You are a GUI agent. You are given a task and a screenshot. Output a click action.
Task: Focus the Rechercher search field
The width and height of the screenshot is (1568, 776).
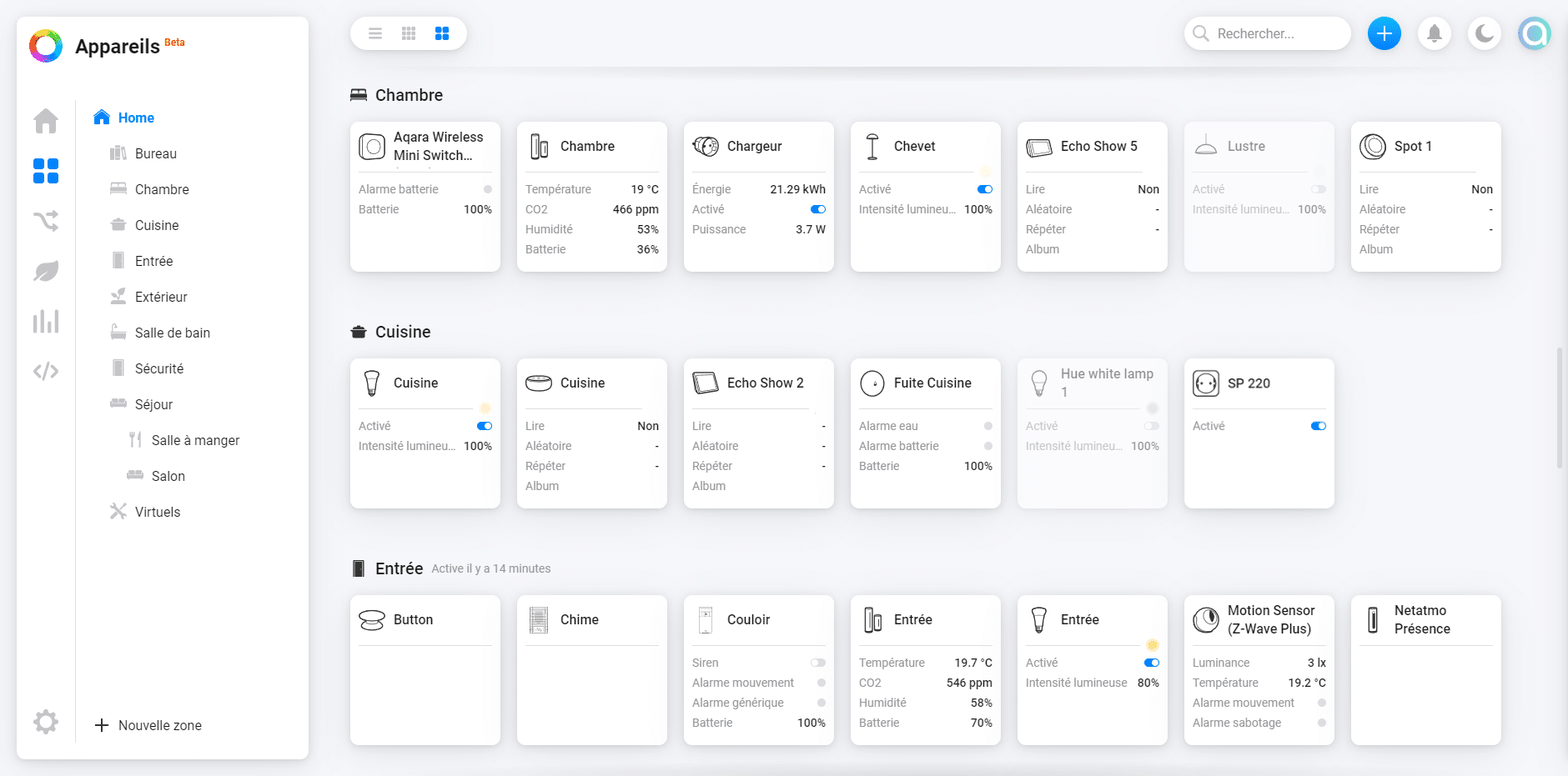[1268, 33]
